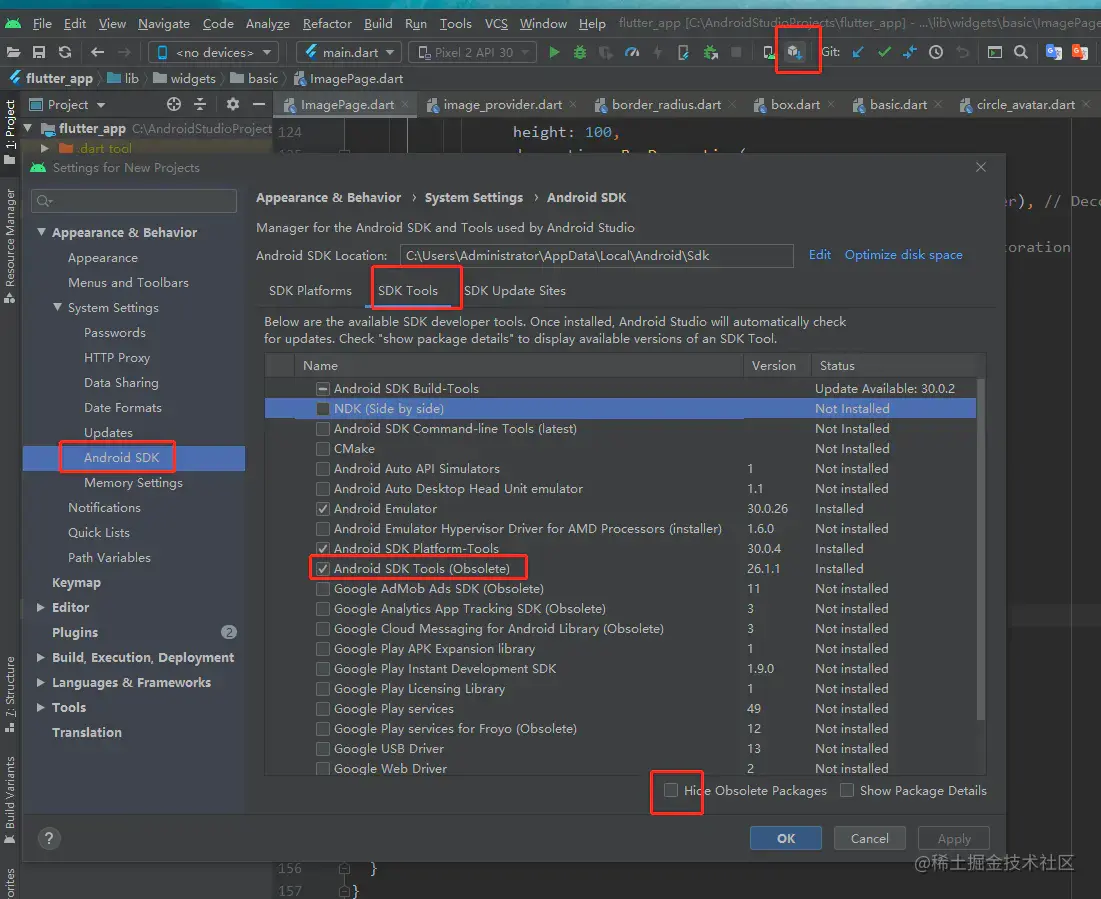
Task: Click the Open folder toolbar icon
Action: 13,52
